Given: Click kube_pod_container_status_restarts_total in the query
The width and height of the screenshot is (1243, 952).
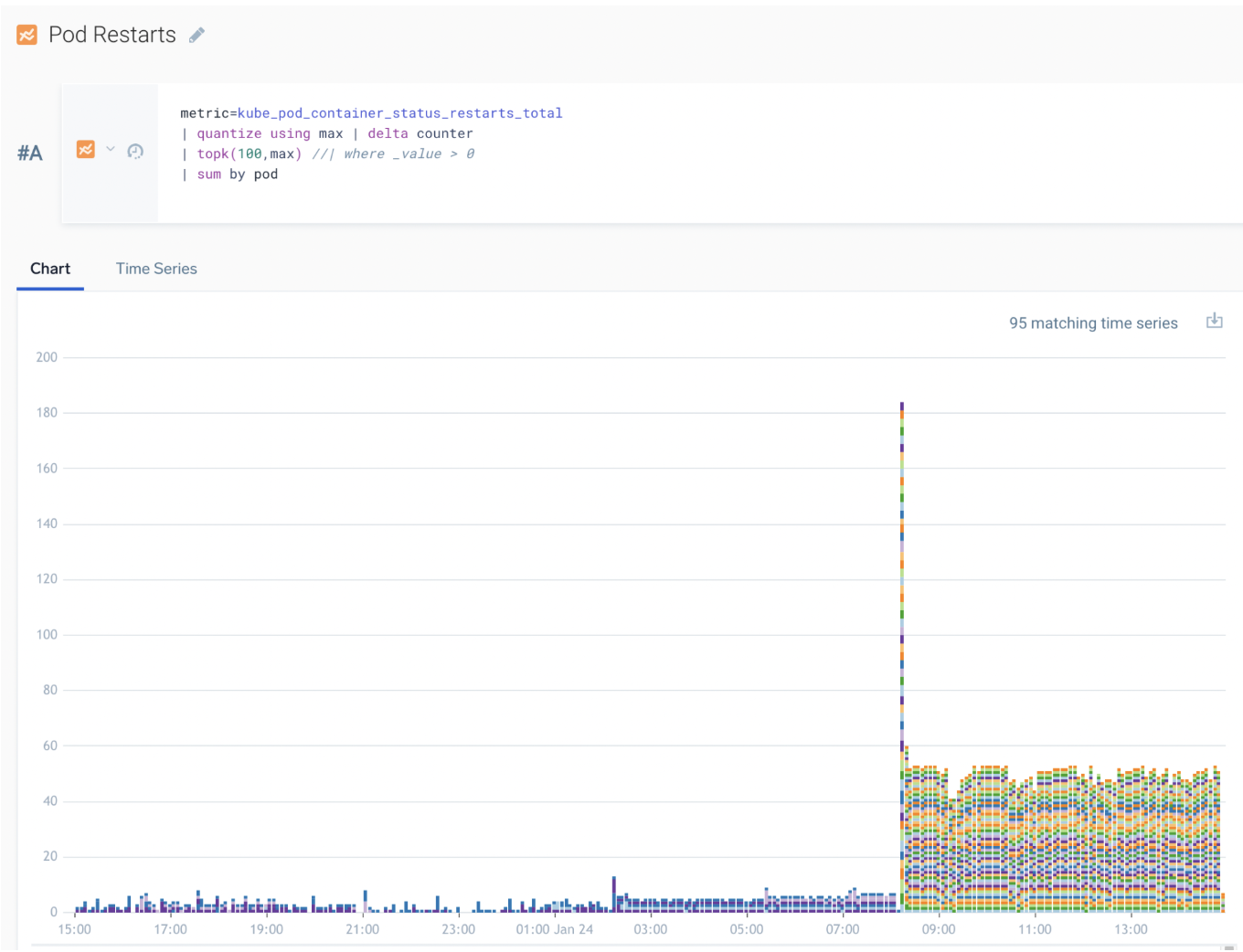Looking at the screenshot, I should point(399,112).
